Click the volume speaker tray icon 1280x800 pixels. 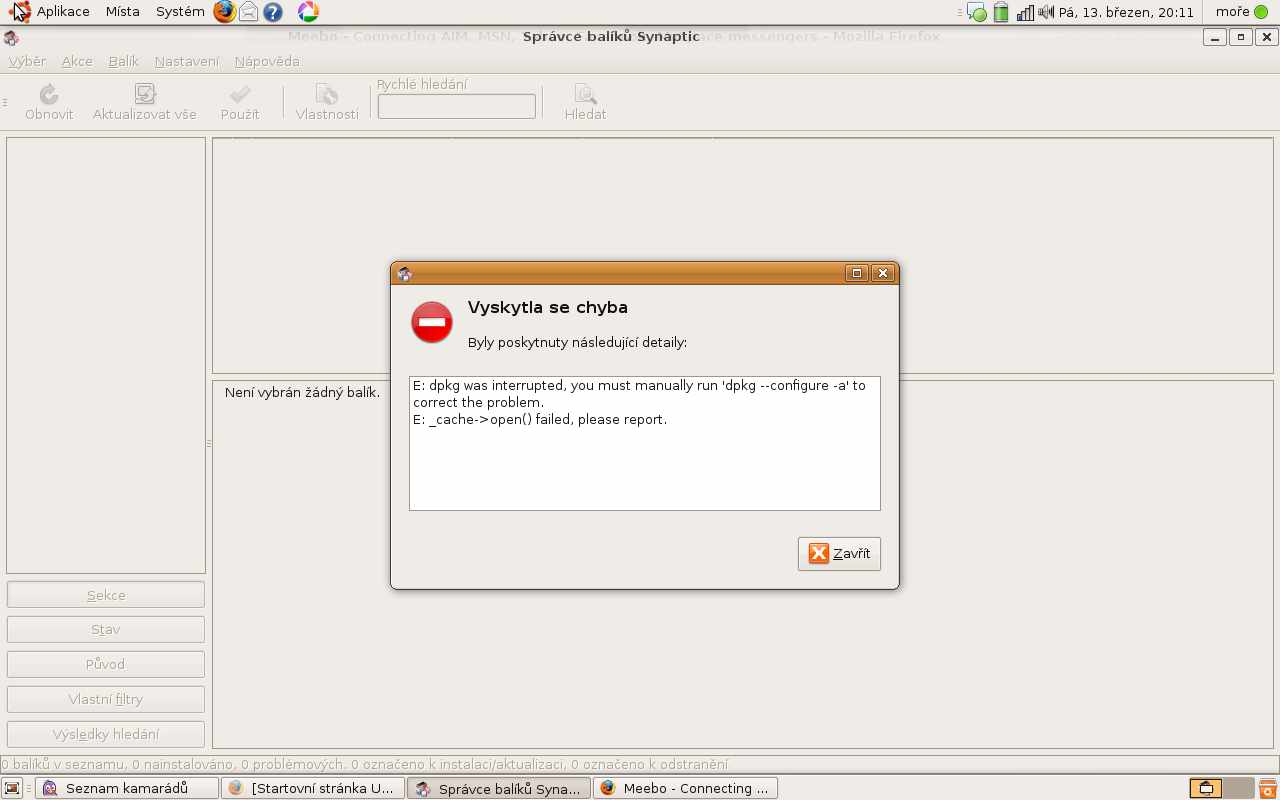[1046, 12]
